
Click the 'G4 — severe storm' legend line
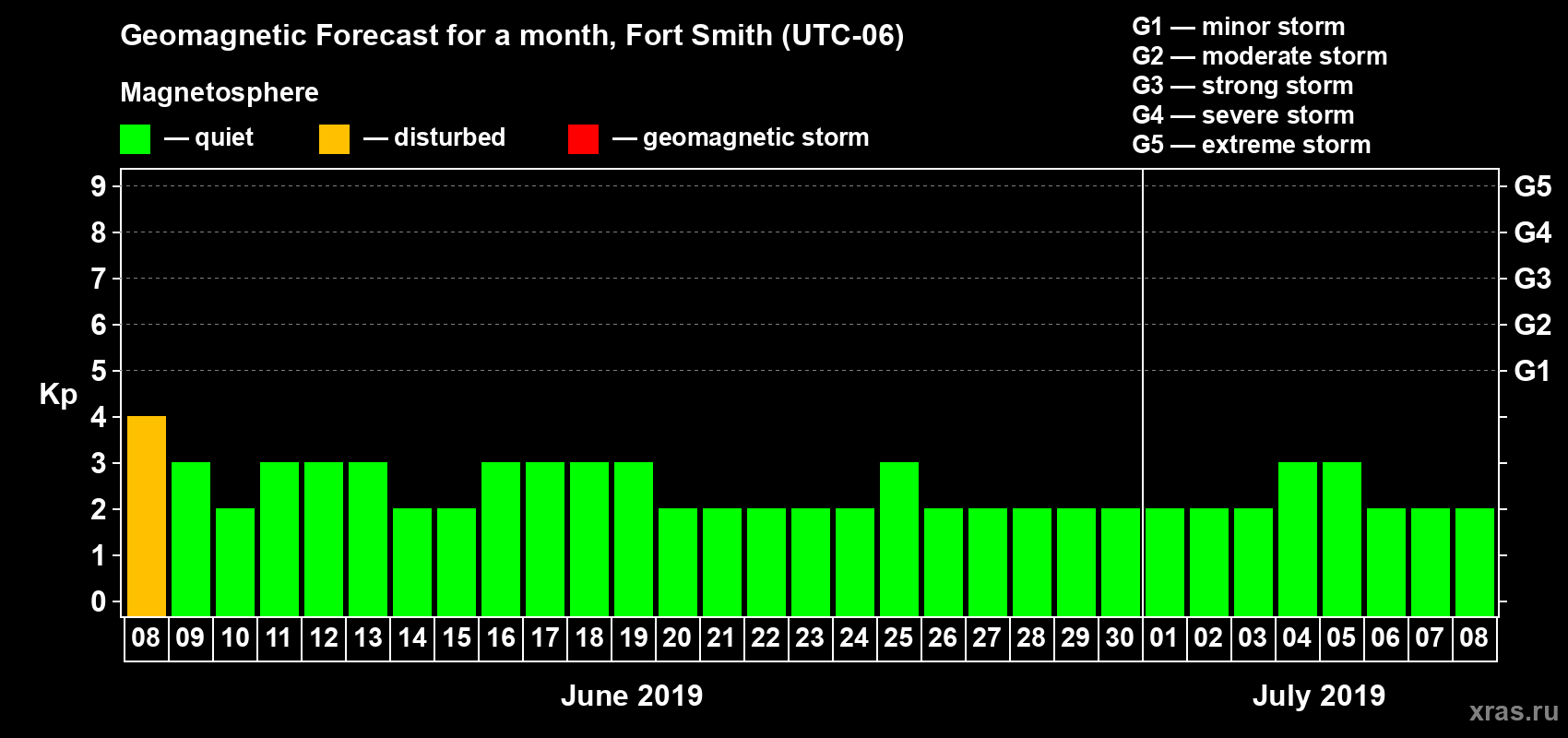[1243, 115]
